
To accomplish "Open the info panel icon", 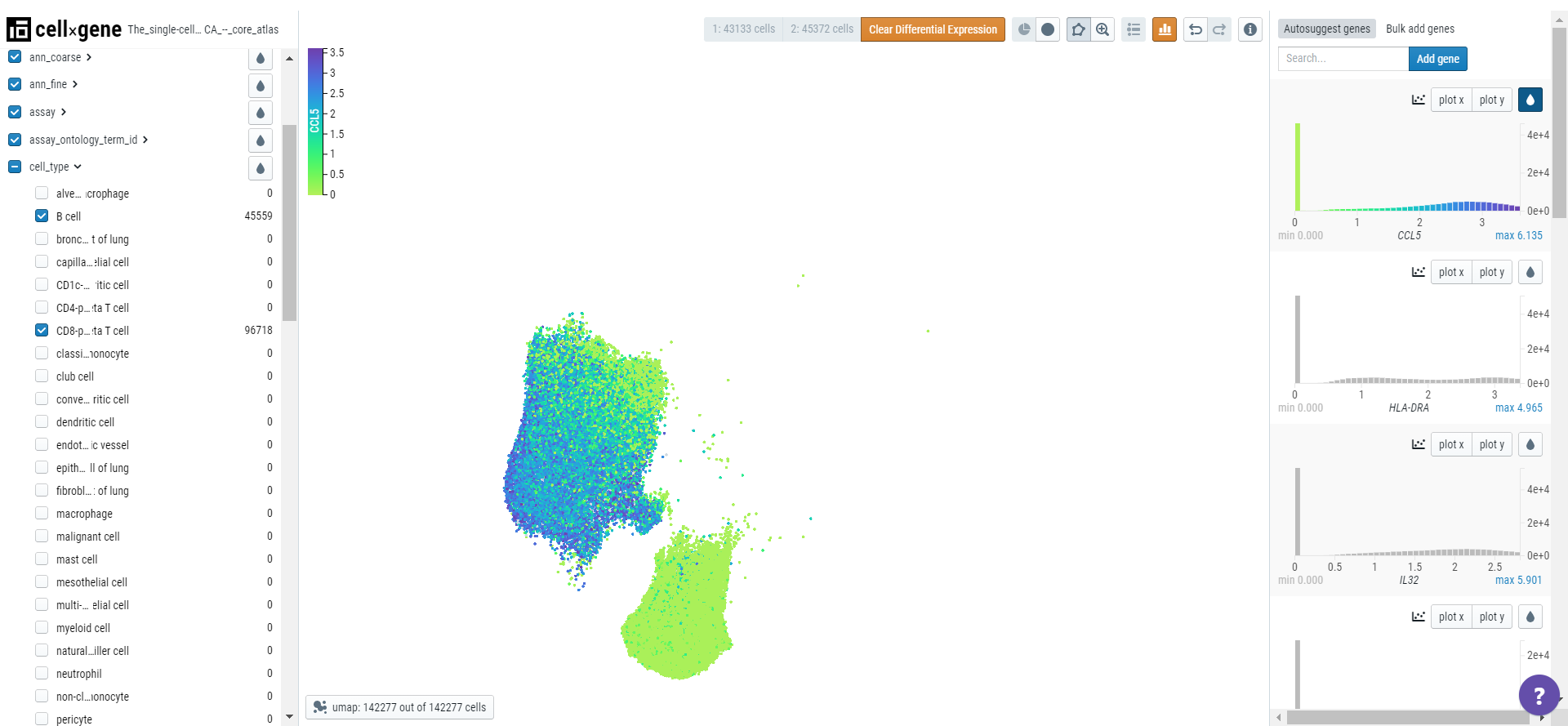I will (x=1250, y=29).
